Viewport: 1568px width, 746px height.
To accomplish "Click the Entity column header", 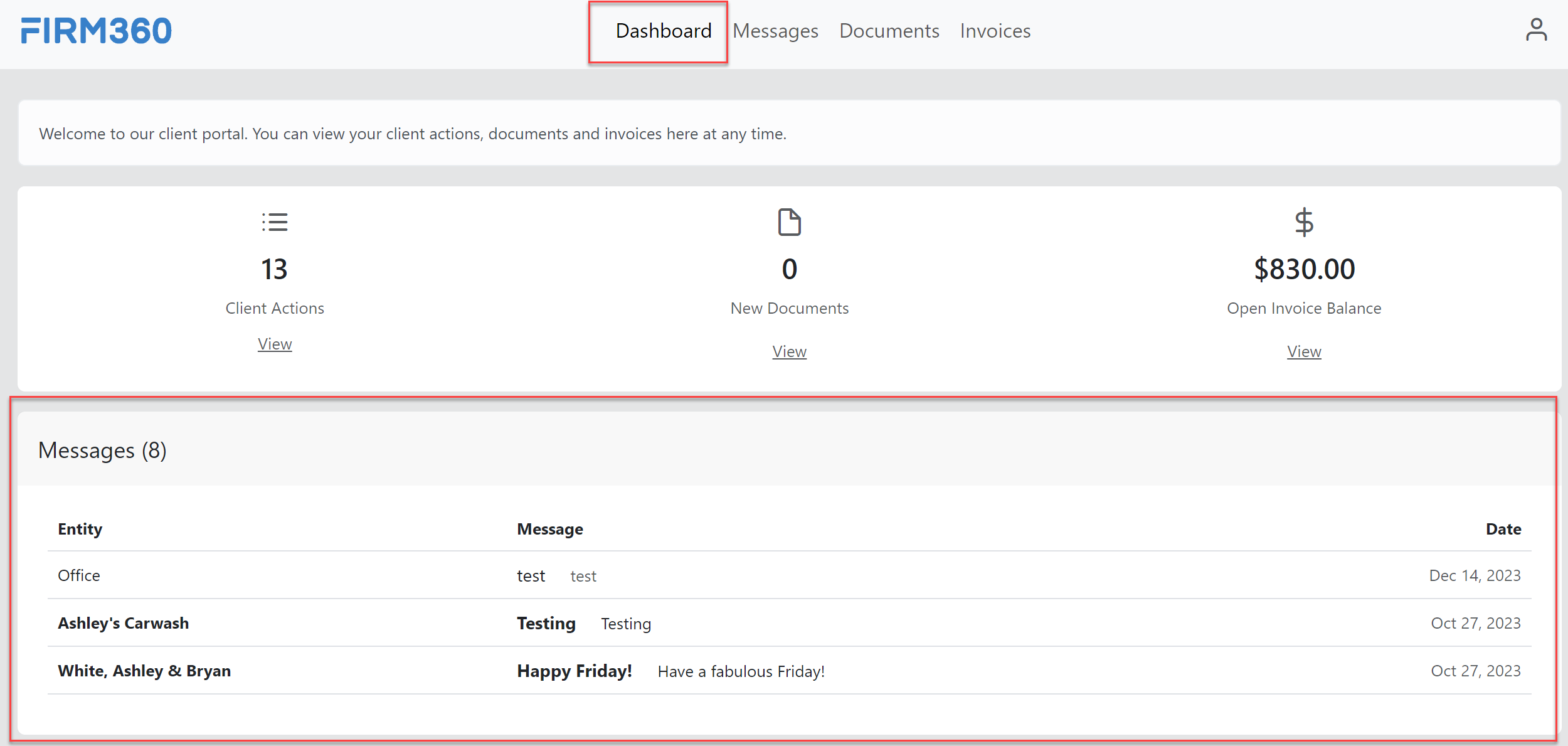I will (x=80, y=529).
